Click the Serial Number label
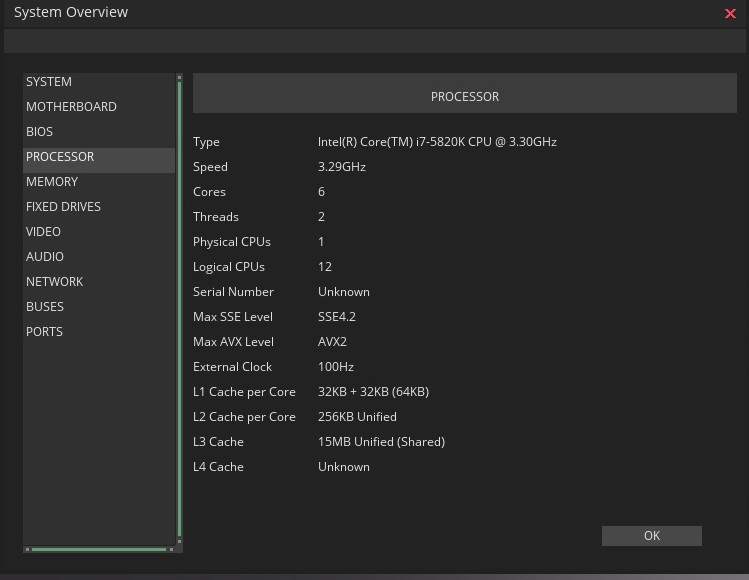The width and height of the screenshot is (749, 580). pos(233,292)
